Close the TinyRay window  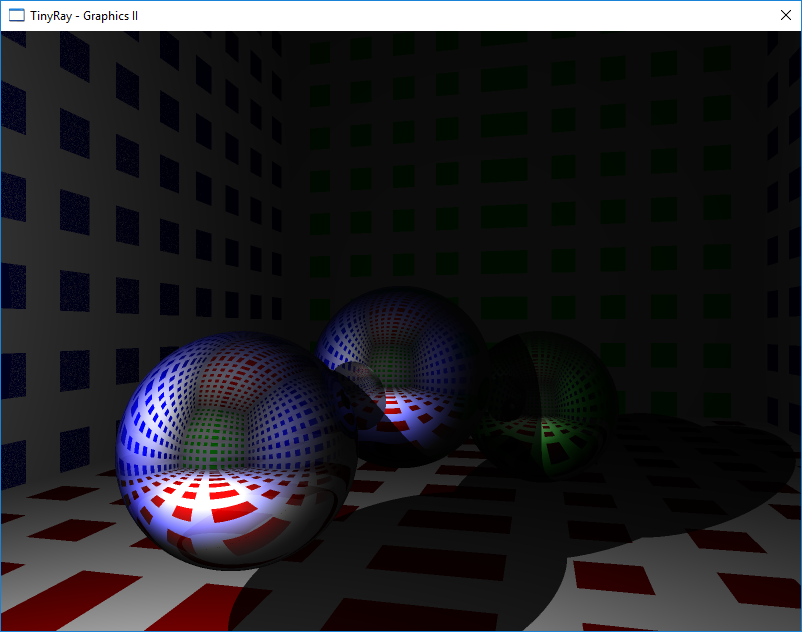click(786, 15)
